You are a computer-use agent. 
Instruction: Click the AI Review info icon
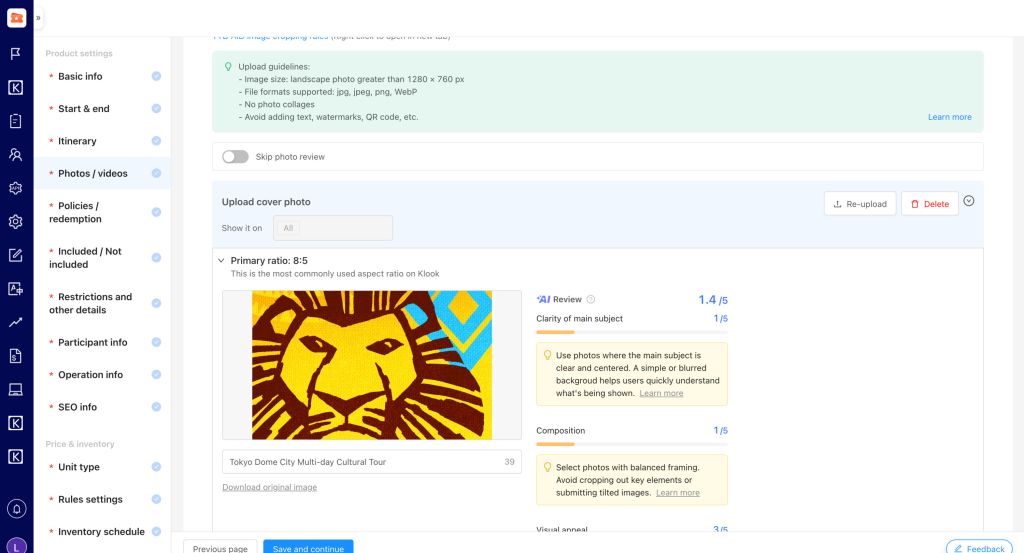coord(591,299)
